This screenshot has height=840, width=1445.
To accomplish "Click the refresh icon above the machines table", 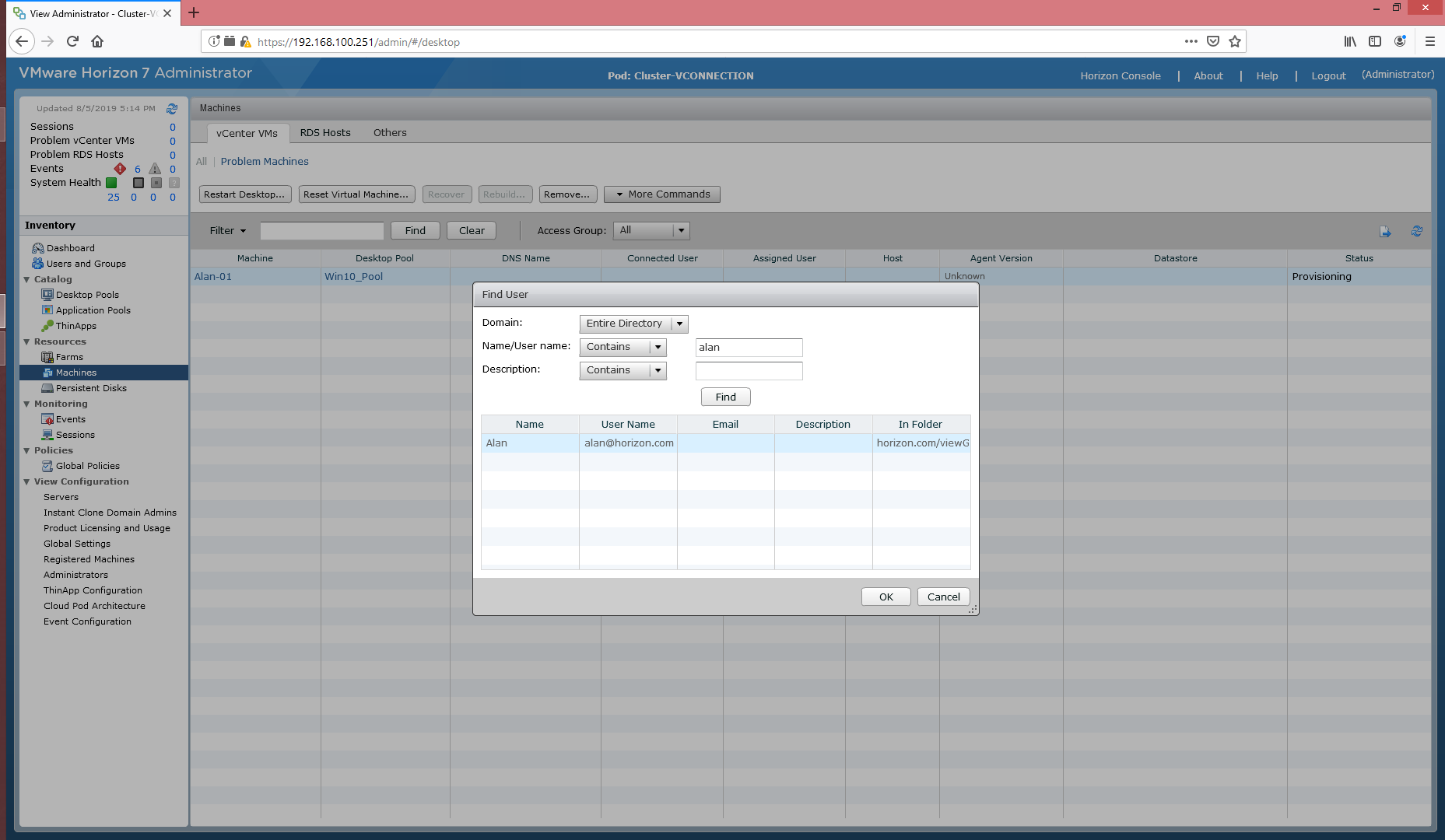I will [x=1416, y=232].
